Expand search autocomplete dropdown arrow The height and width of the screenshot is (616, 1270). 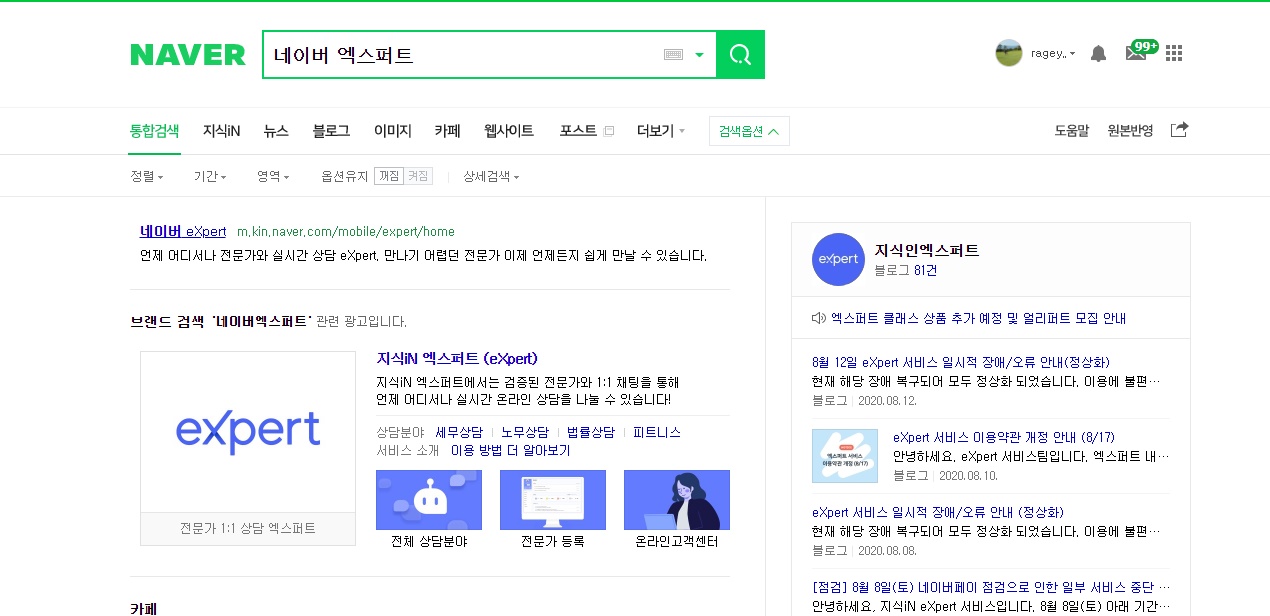click(700, 55)
